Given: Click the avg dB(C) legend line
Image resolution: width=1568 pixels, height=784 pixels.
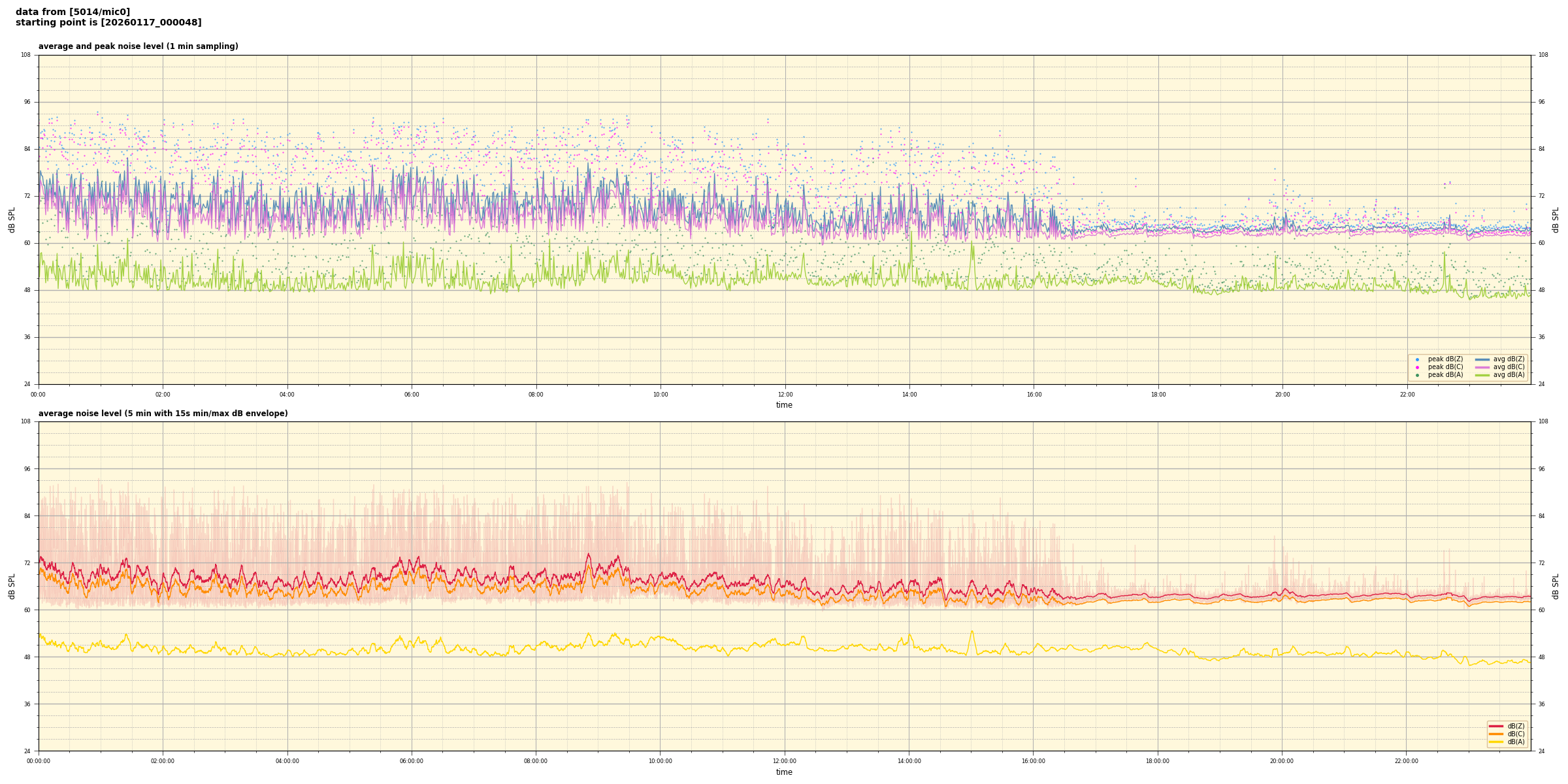Looking at the screenshot, I should [1482, 367].
